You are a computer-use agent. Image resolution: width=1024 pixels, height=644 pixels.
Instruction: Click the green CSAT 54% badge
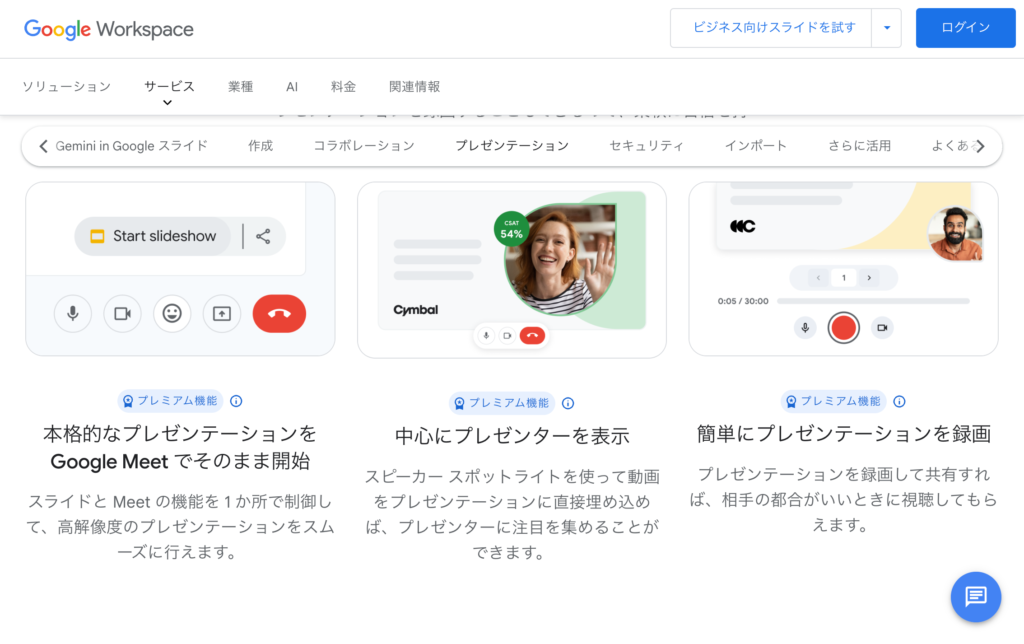coord(511,229)
